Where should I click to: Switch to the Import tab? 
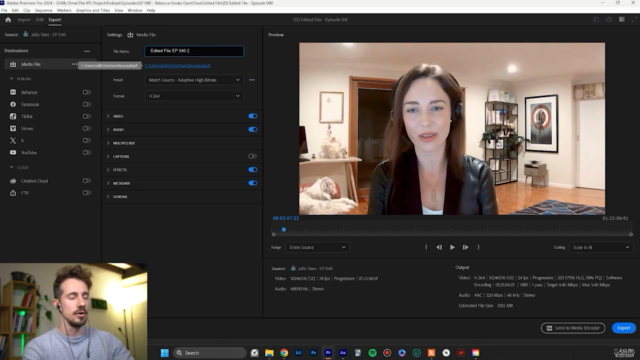[24, 20]
